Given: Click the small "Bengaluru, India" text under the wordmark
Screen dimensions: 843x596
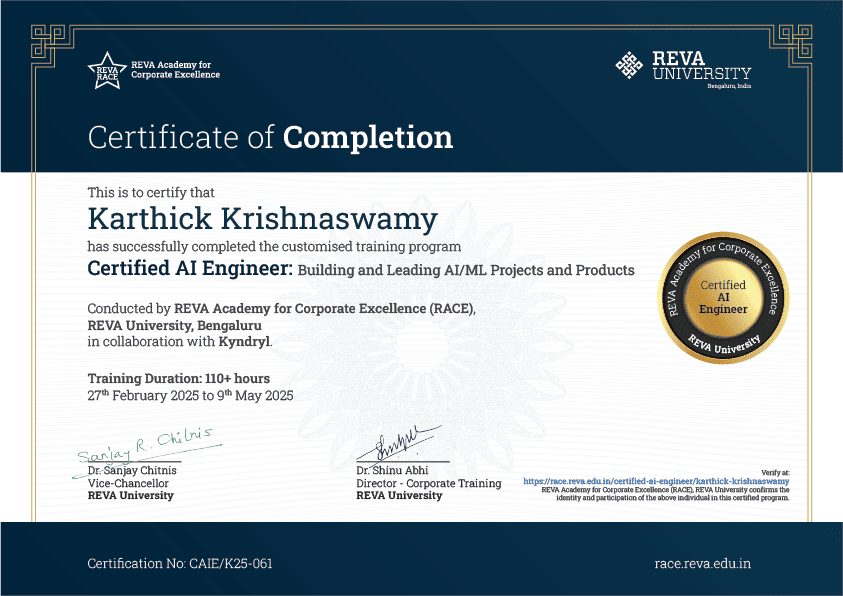Looking at the screenshot, I should pos(729,86).
